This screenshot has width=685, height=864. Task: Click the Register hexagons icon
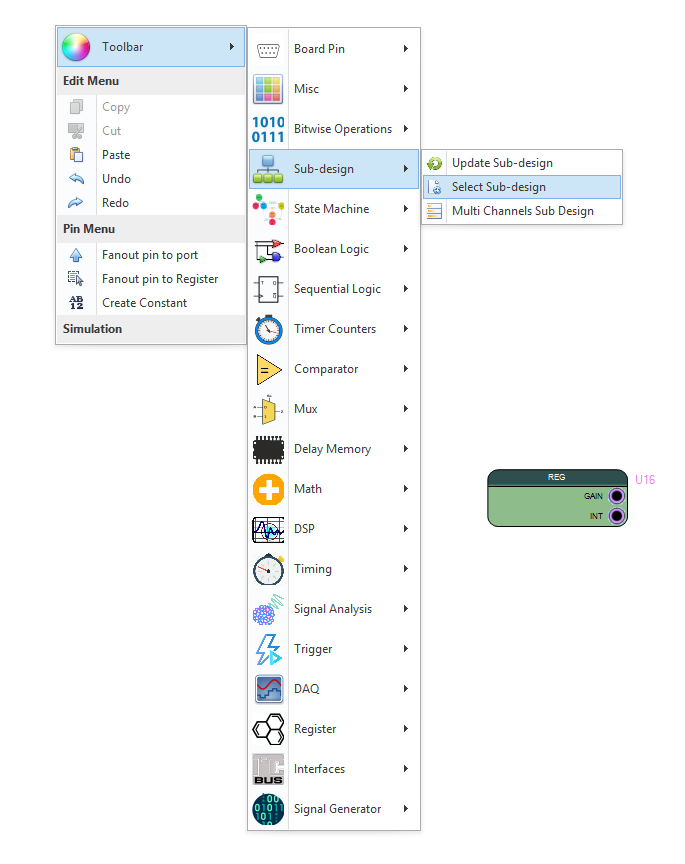[268, 729]
